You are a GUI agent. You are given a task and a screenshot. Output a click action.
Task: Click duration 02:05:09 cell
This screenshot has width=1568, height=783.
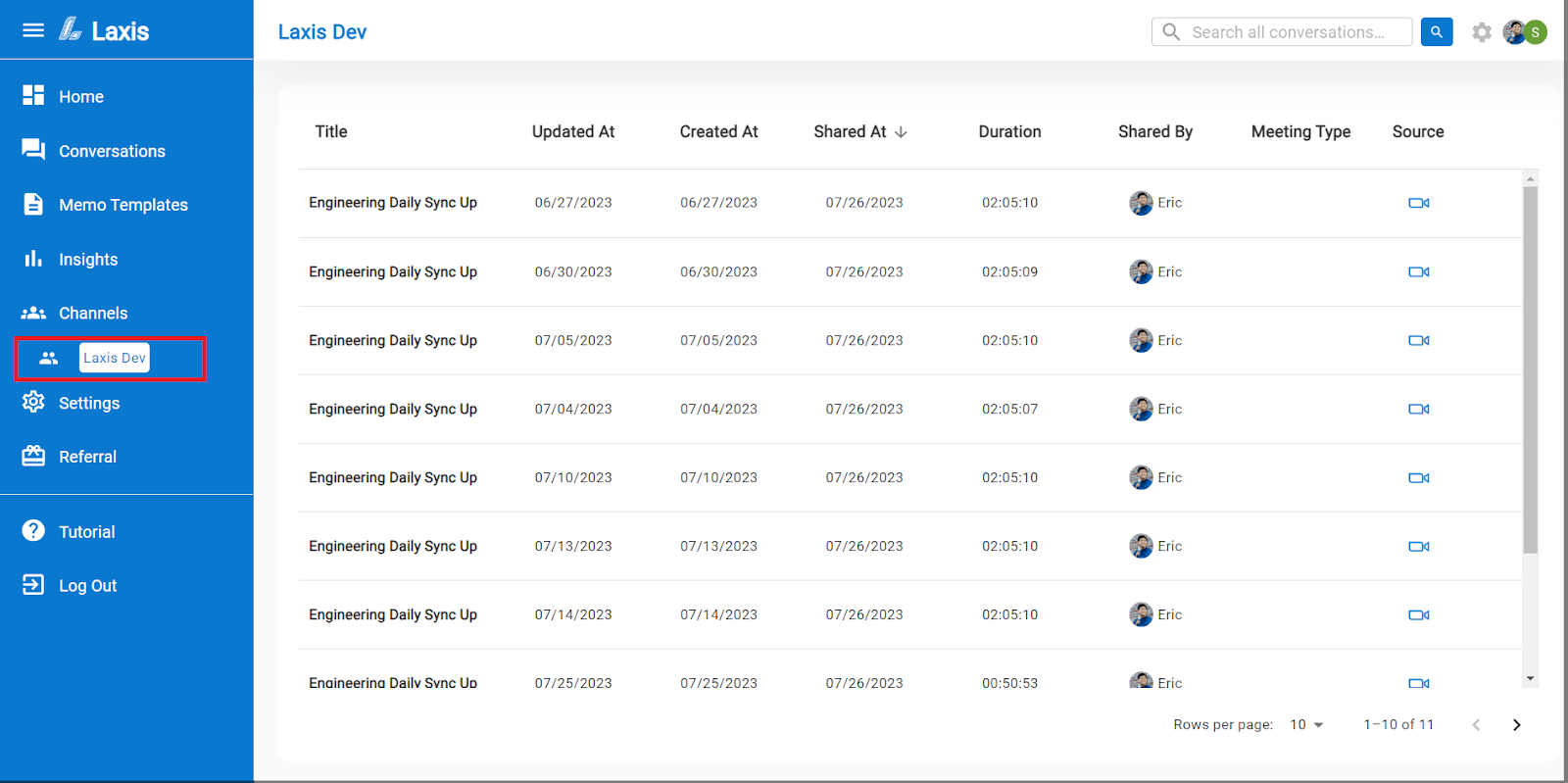[x=1009, y=271]
